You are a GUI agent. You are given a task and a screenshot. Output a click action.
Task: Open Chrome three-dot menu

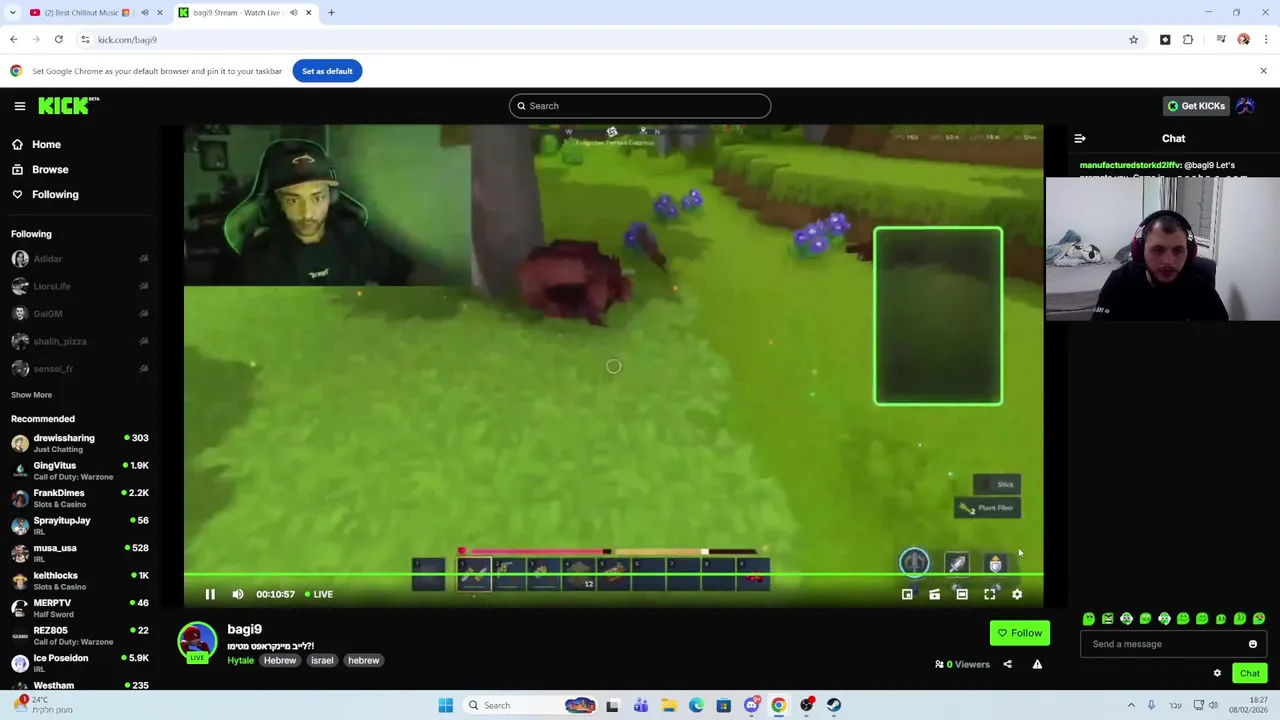click(x=1266, y=40)
